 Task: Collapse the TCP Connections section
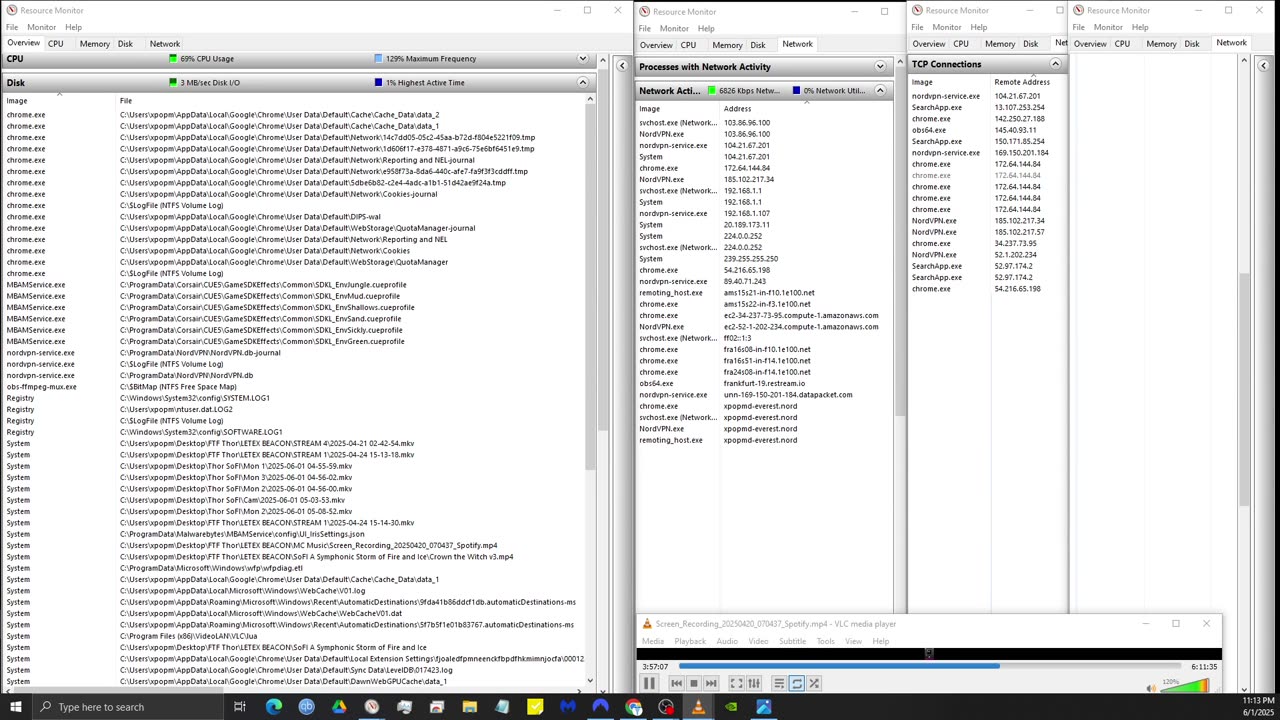click(1055, 64)
